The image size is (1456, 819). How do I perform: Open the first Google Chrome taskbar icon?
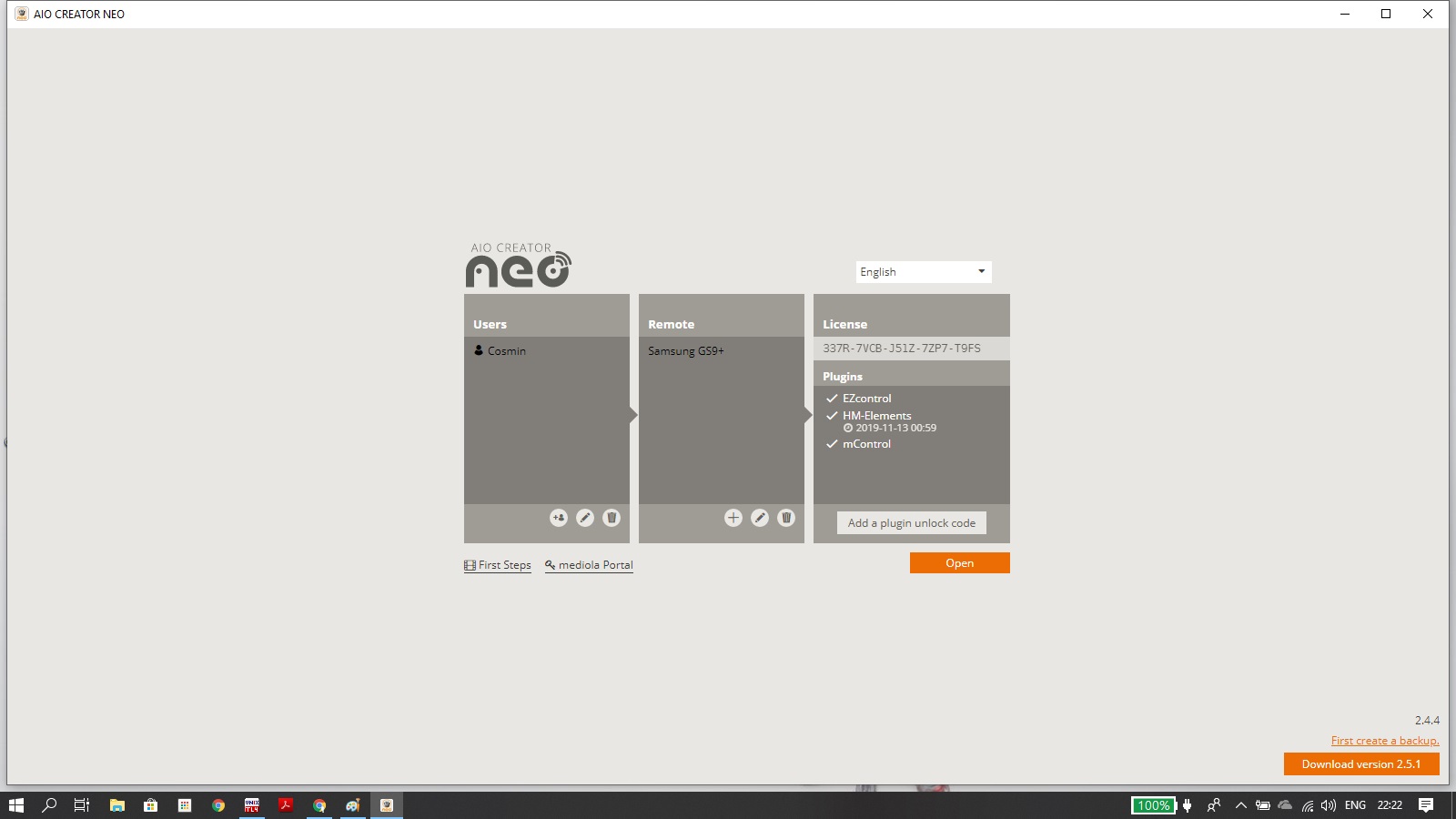[218, 805]
